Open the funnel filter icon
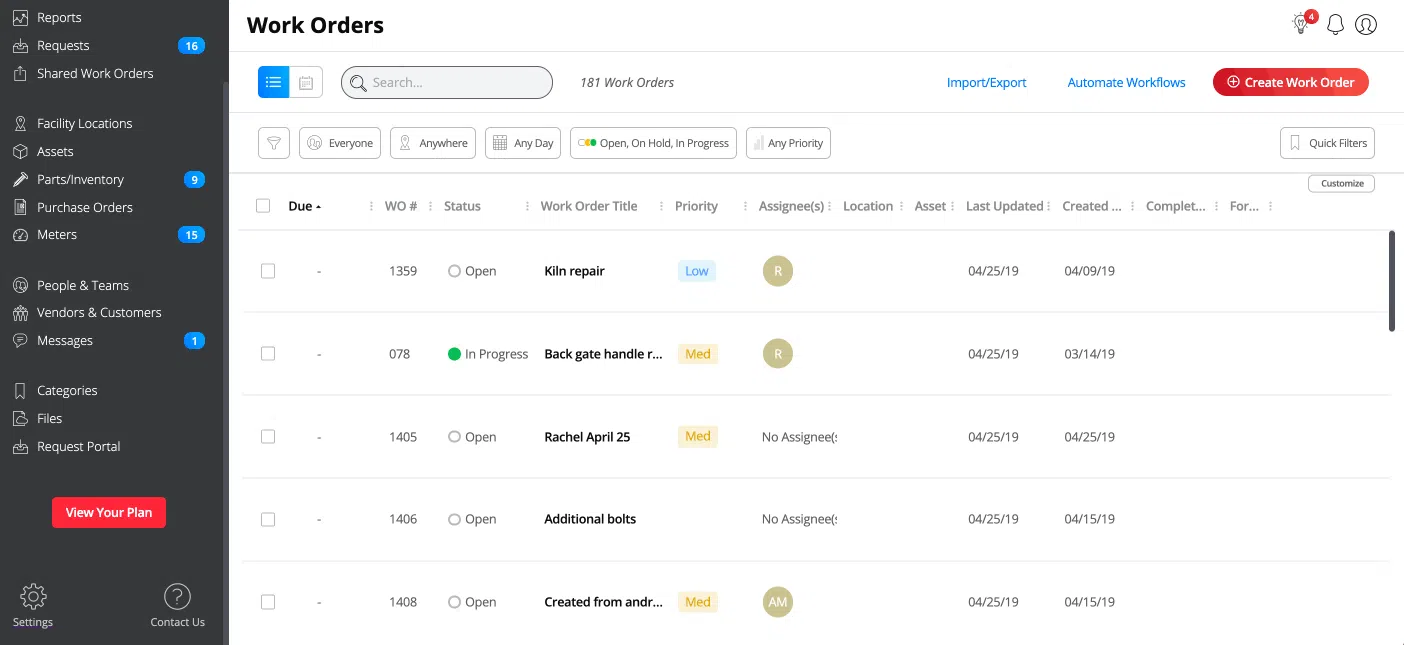1404x645 pixels. click(274, 143)
